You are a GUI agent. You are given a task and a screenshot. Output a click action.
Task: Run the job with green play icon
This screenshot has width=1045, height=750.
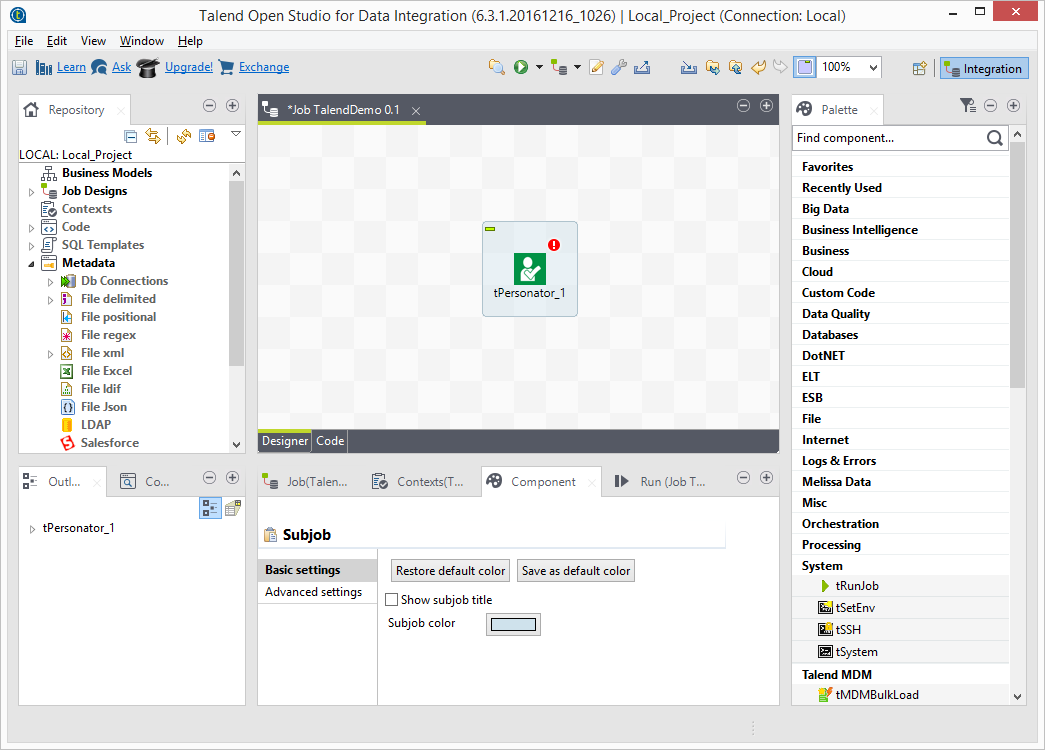pos(521,67)
